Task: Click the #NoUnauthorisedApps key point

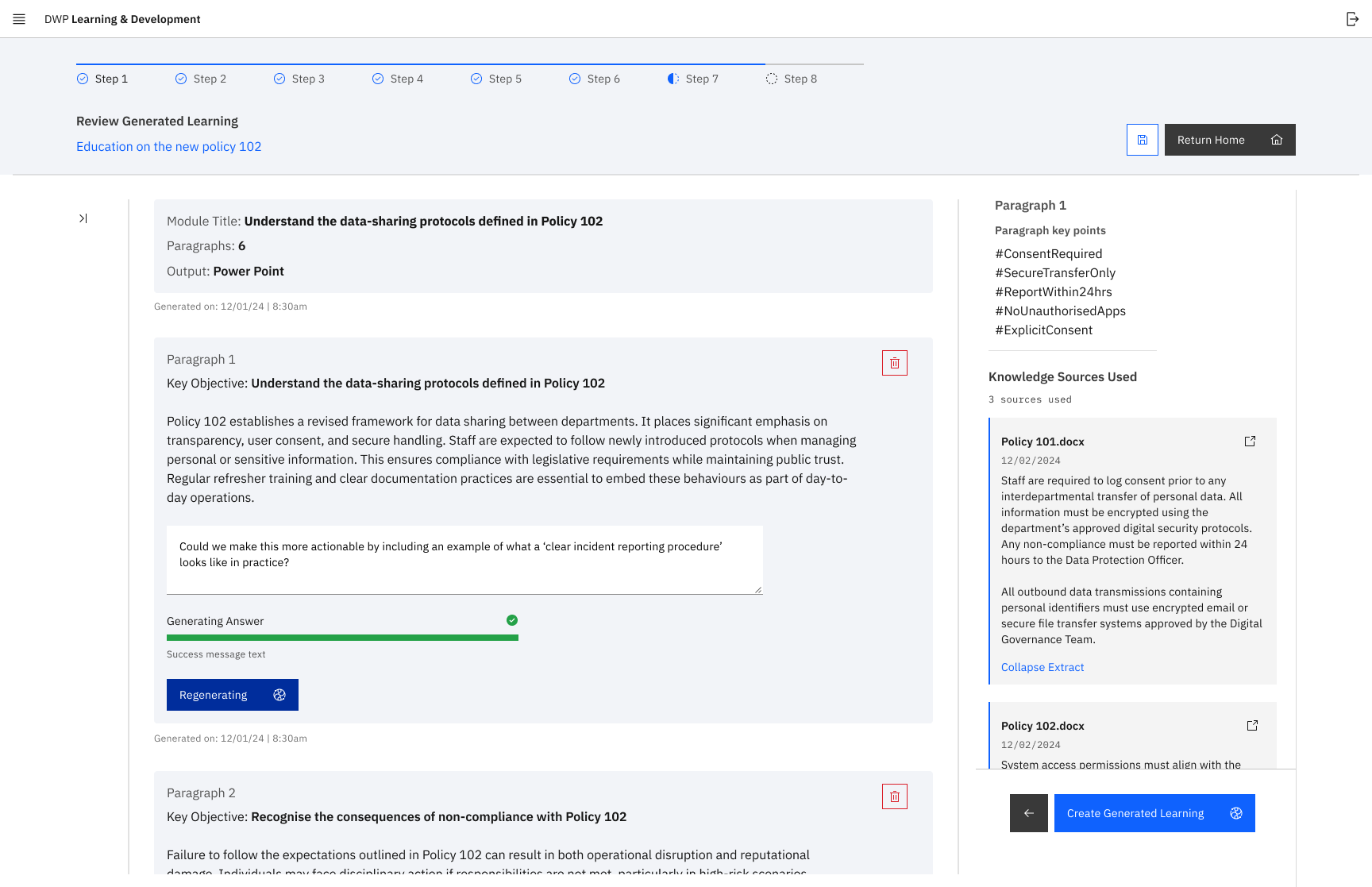Action: coord(1060,311)
